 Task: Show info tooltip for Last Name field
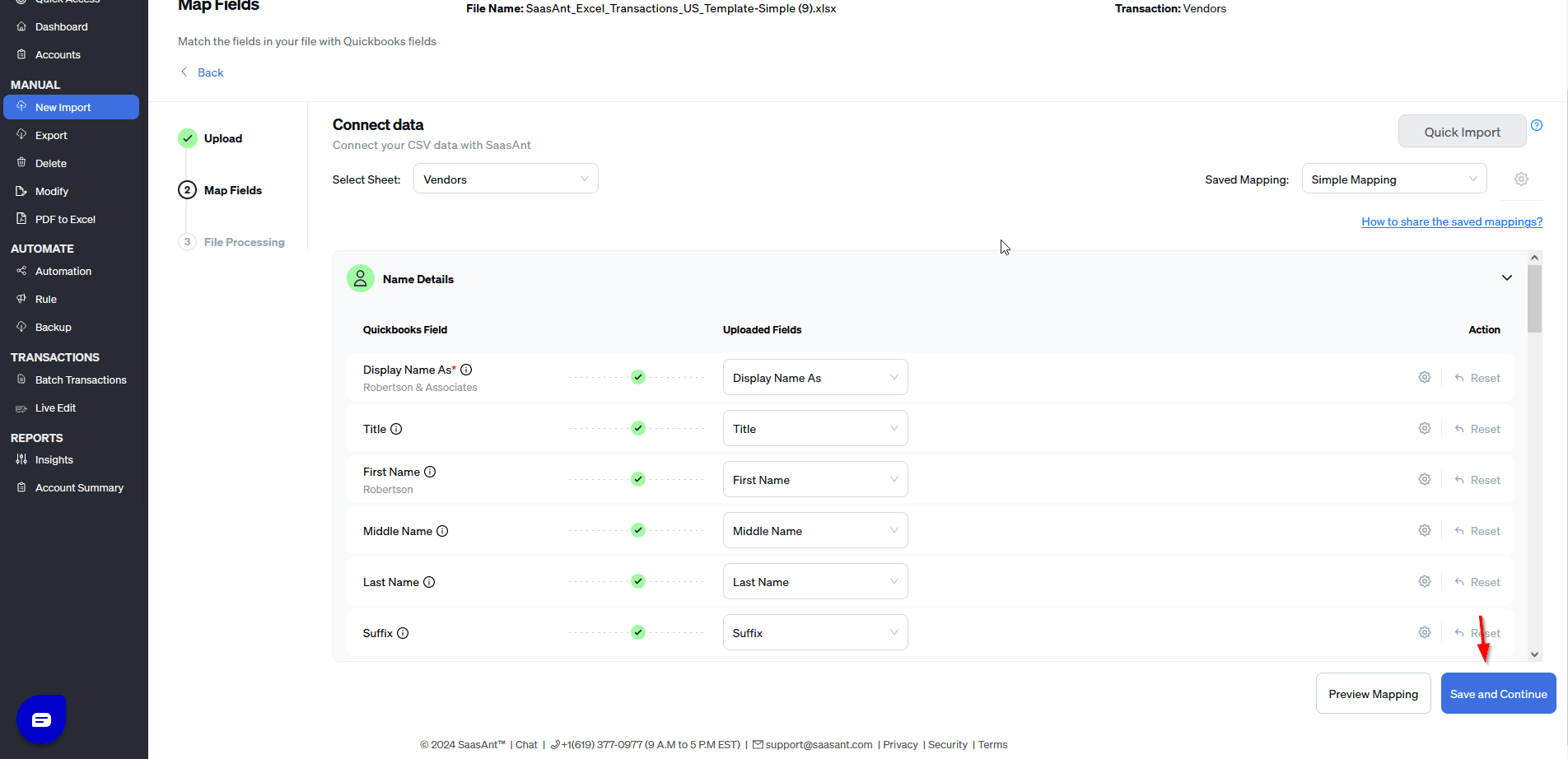pyautogui.click(x=429, y=582)
